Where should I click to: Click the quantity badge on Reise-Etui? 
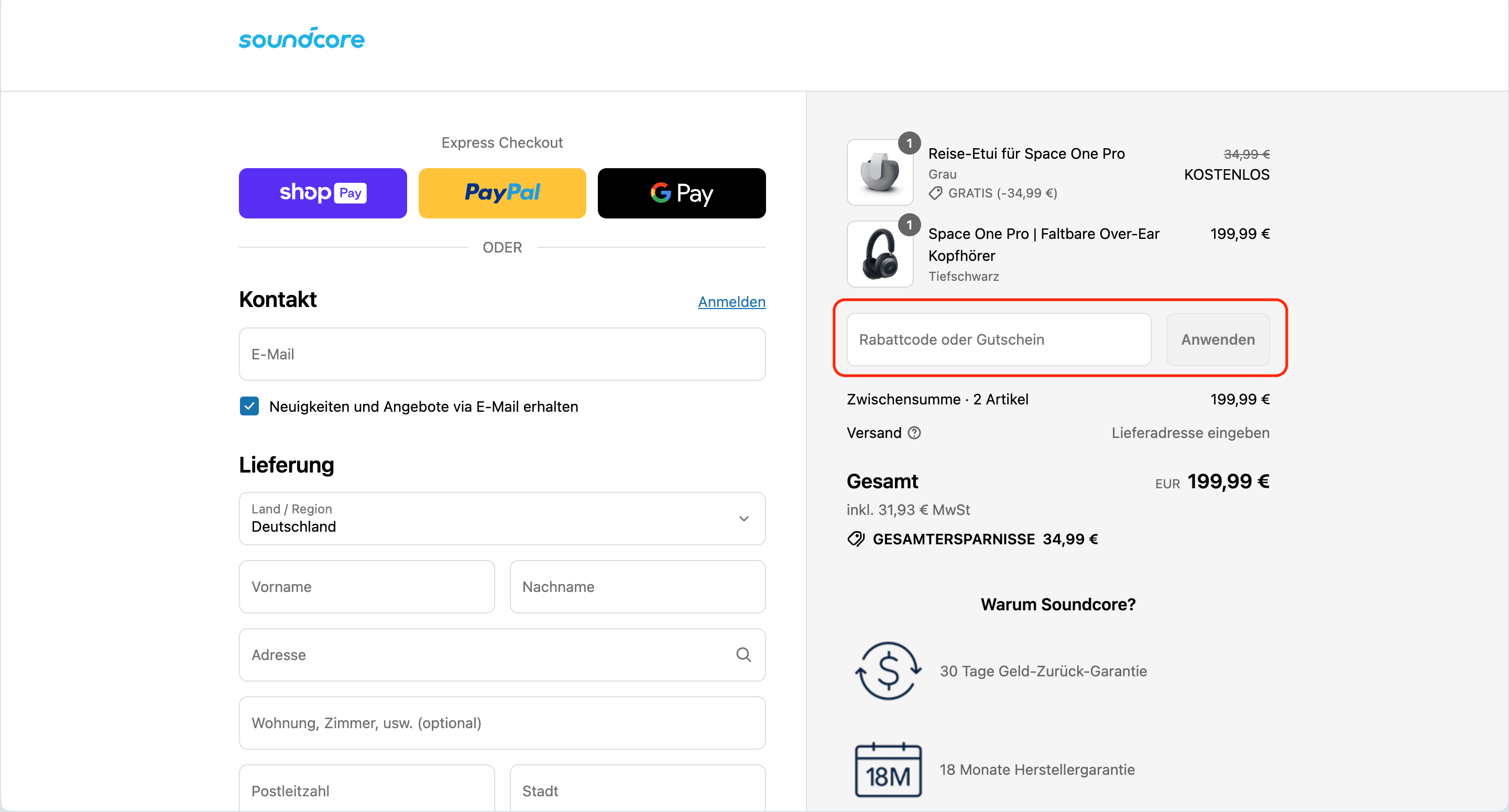pyautogui.click(x=909, y=143)
